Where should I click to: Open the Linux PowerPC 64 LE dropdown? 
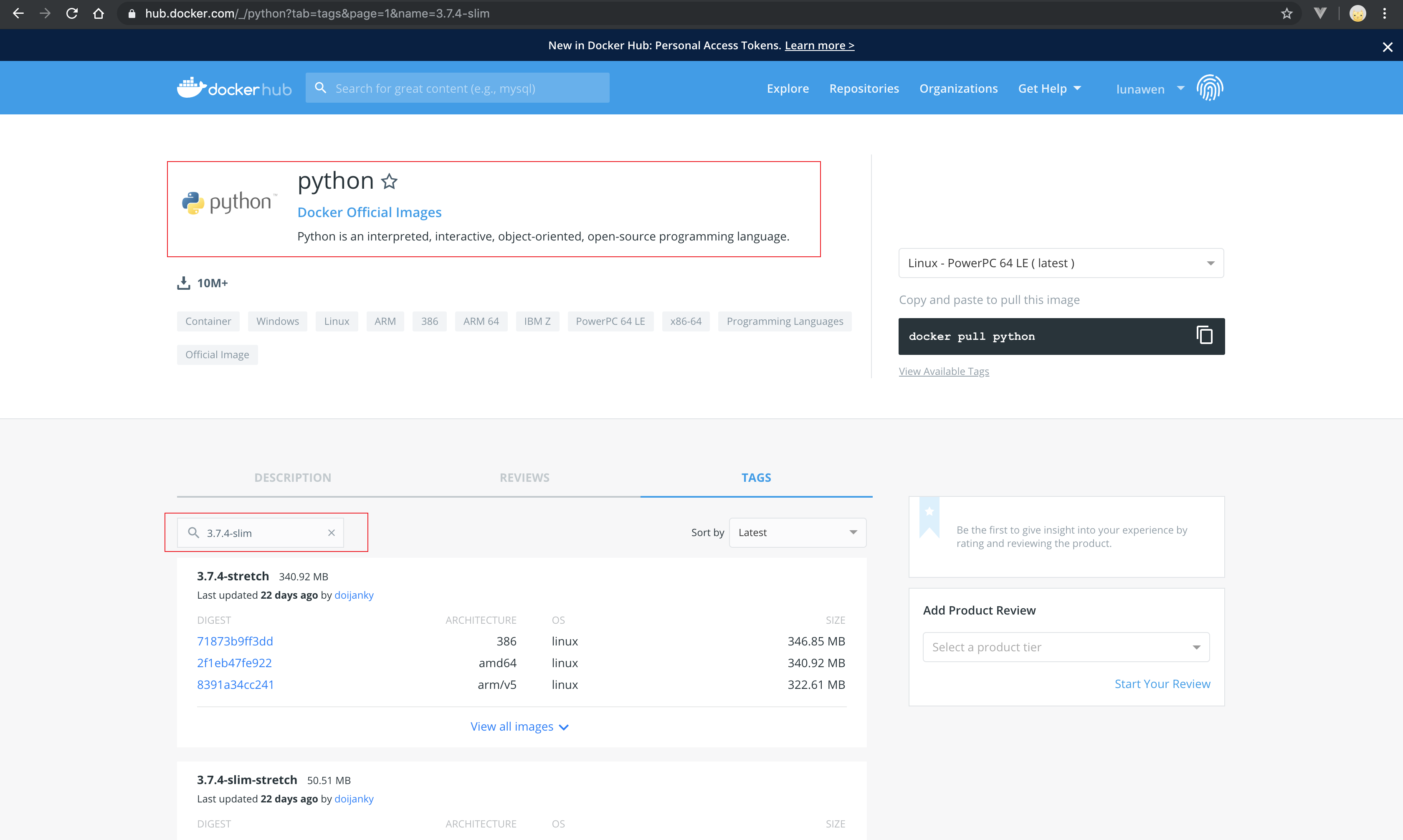[x=1061, y=263]
